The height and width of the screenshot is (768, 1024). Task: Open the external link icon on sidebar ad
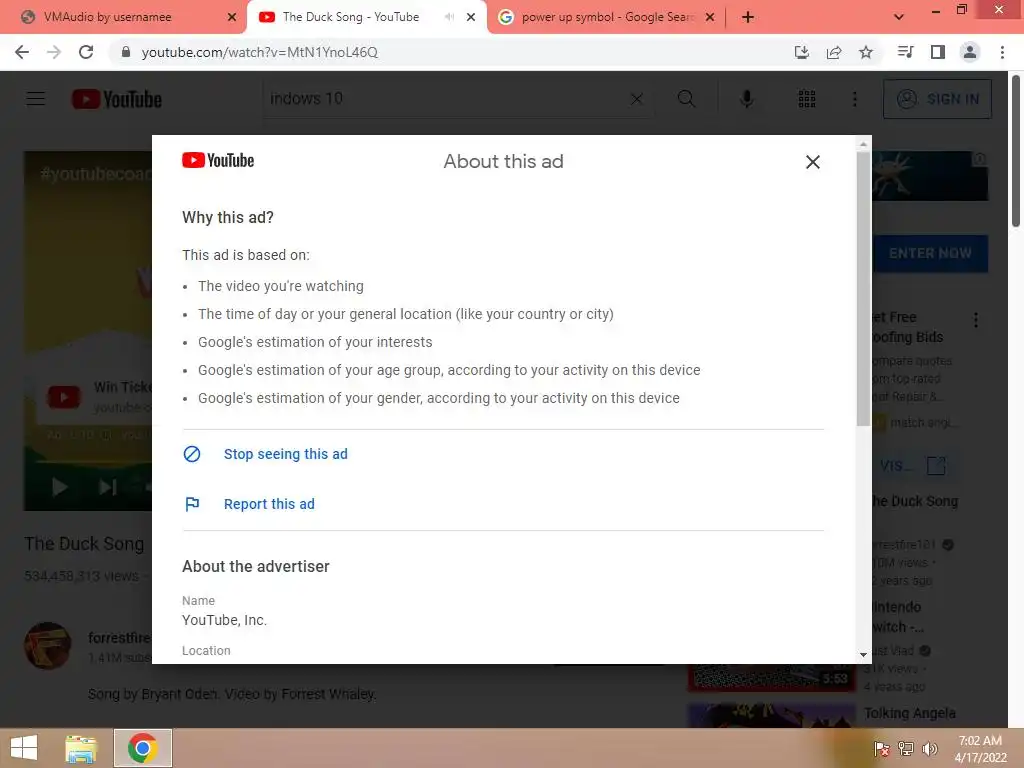pos(936,466)
